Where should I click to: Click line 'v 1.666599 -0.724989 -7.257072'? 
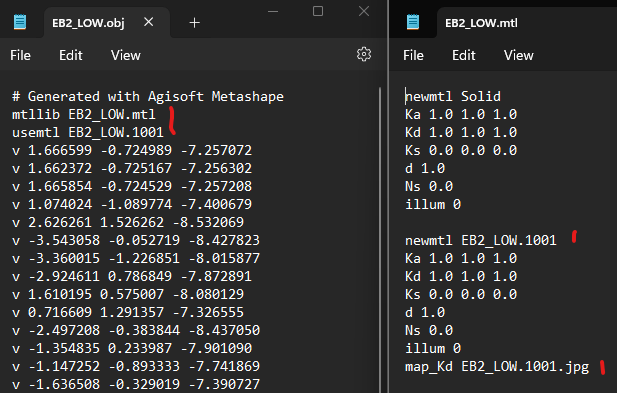(131, 150)
